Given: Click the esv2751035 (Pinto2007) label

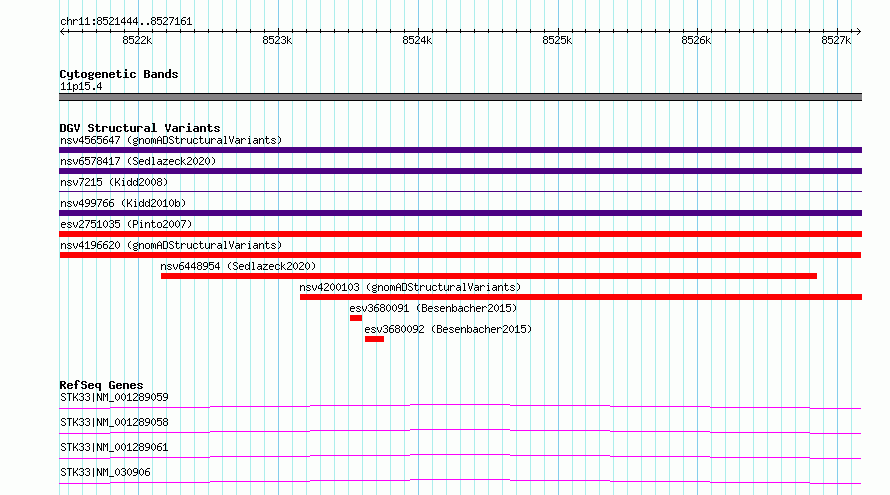Looking at the screenshot, I should (126, 224).
